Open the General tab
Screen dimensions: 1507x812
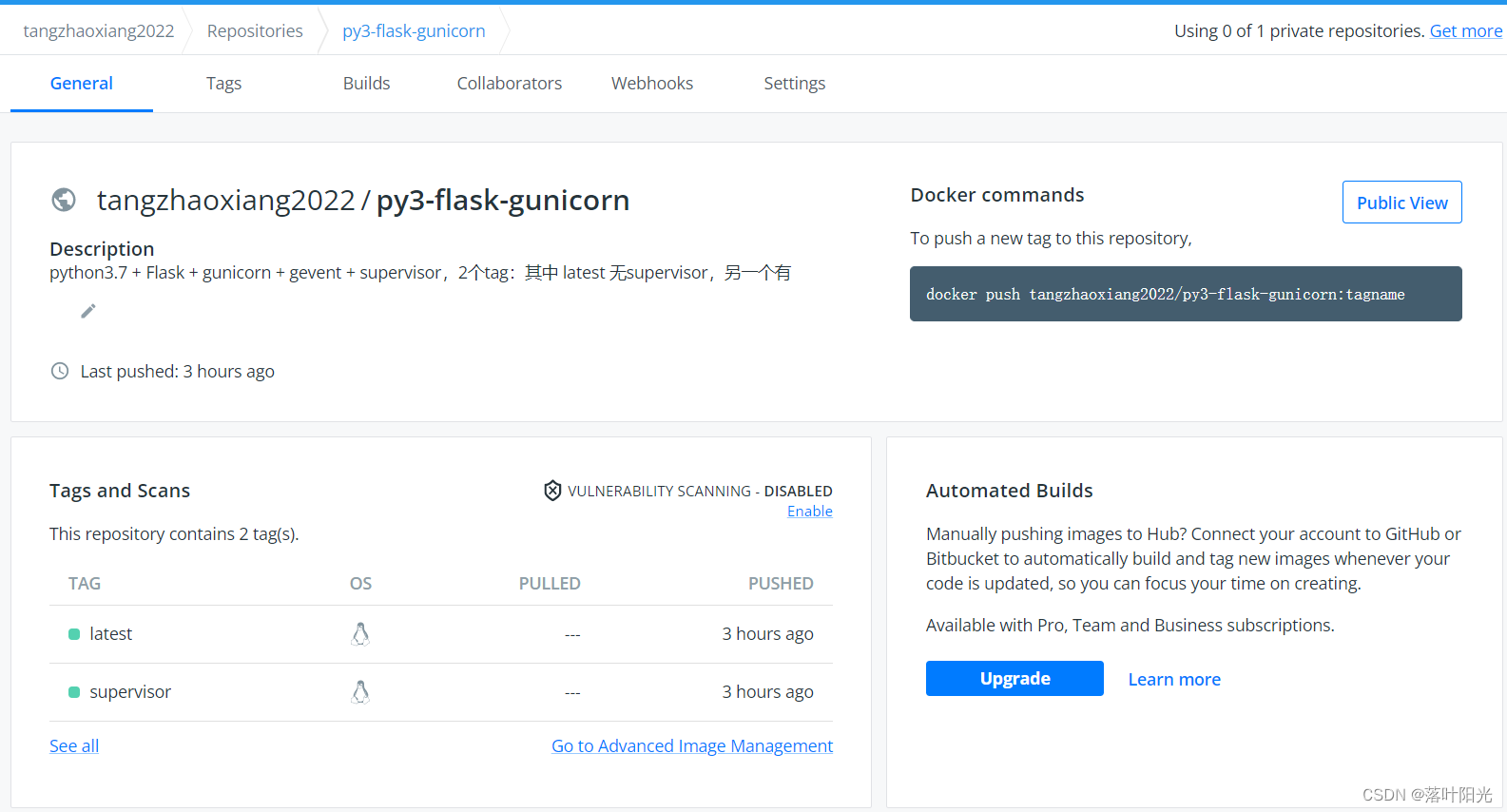(x=82, y=84)
